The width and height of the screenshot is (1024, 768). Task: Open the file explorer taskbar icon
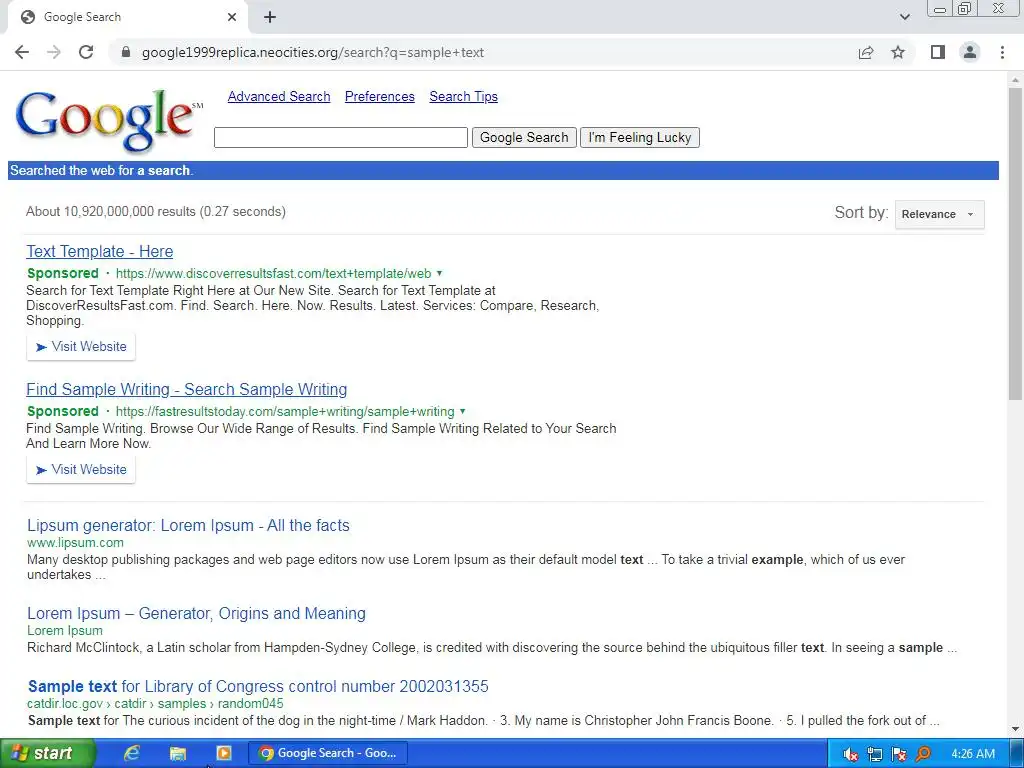tap(178, 753)
